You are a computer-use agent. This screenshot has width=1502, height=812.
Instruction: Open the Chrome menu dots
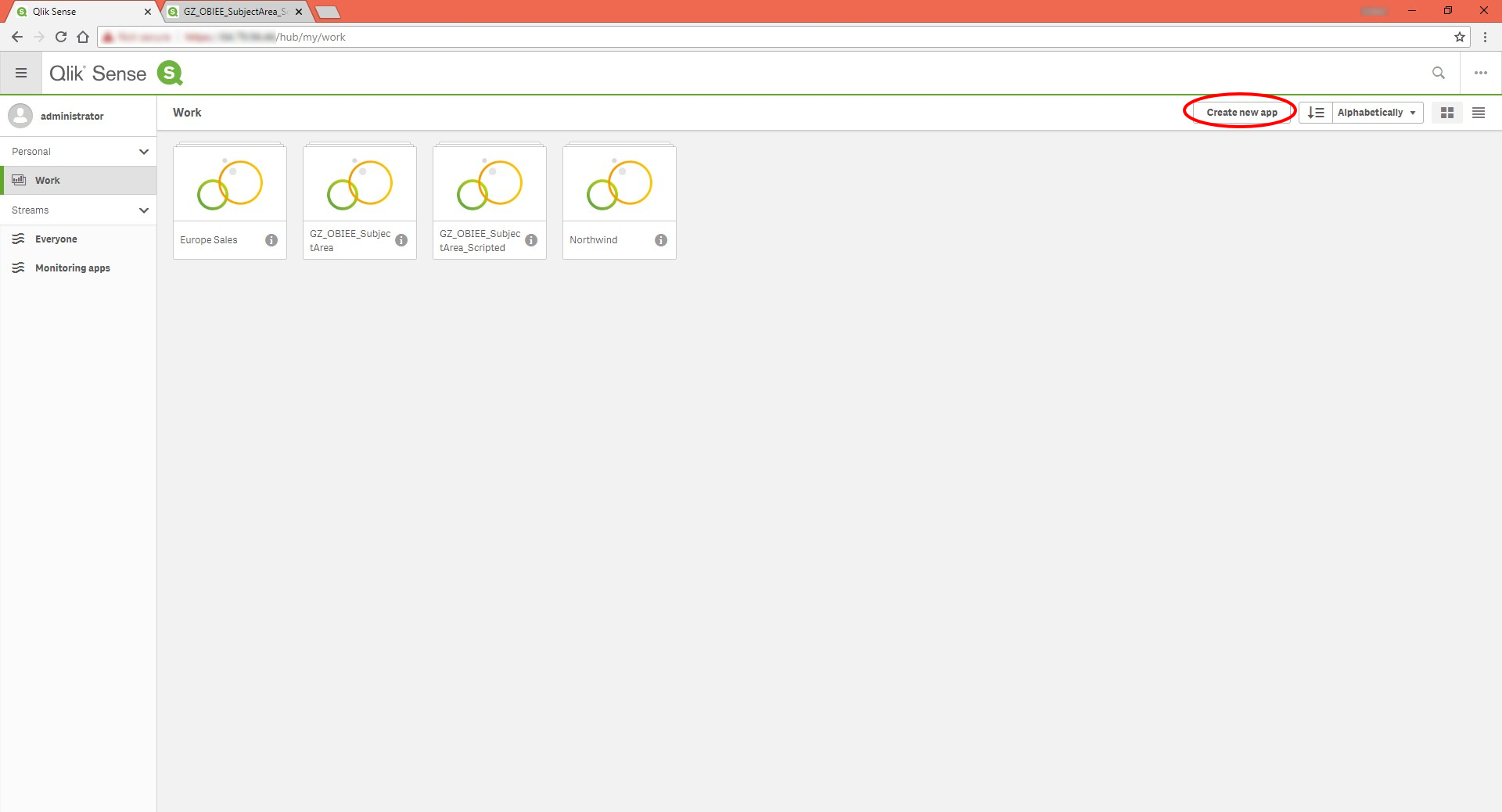pyautogui.click(x=1485, y=37)
